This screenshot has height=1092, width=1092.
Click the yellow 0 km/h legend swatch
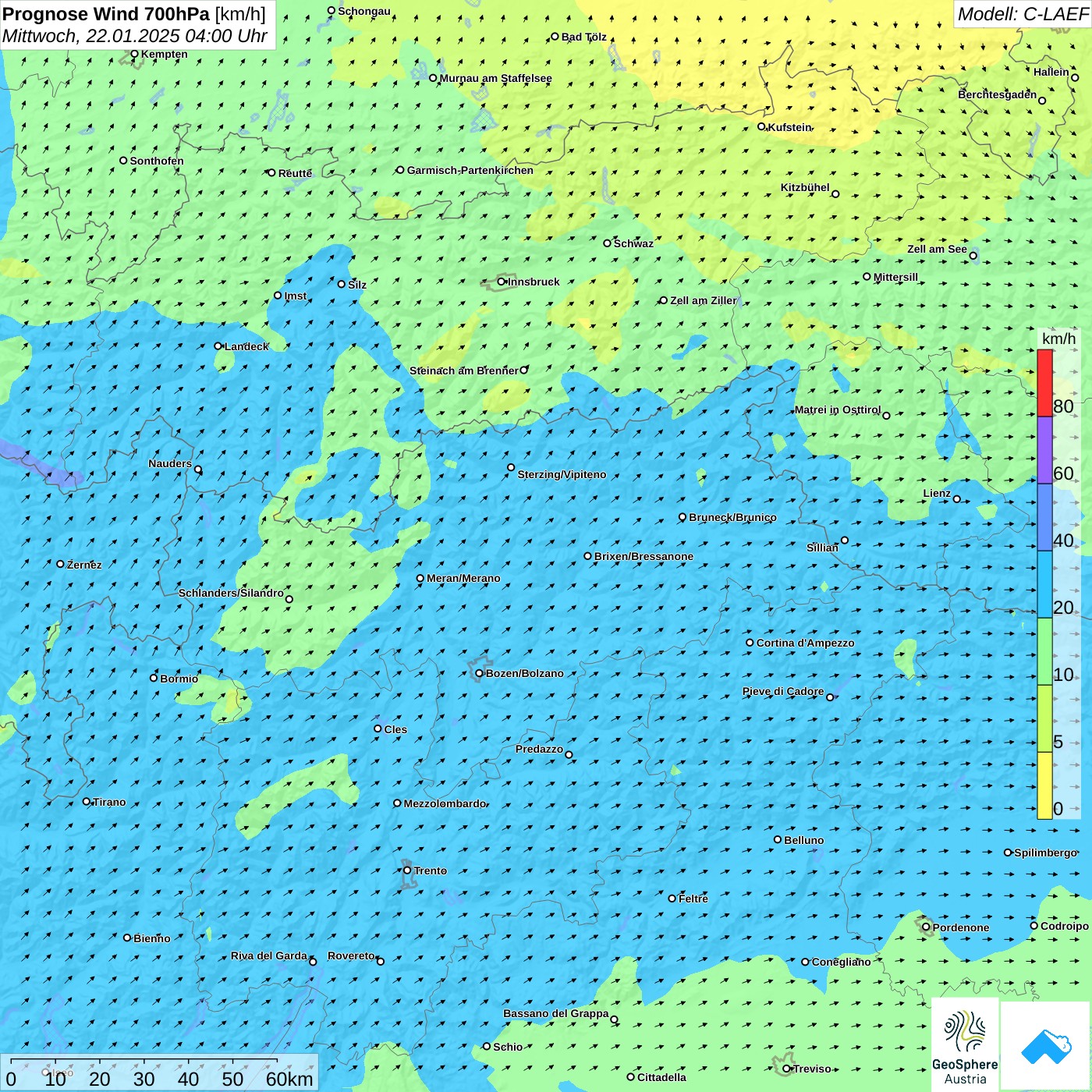click(1044, 785)
